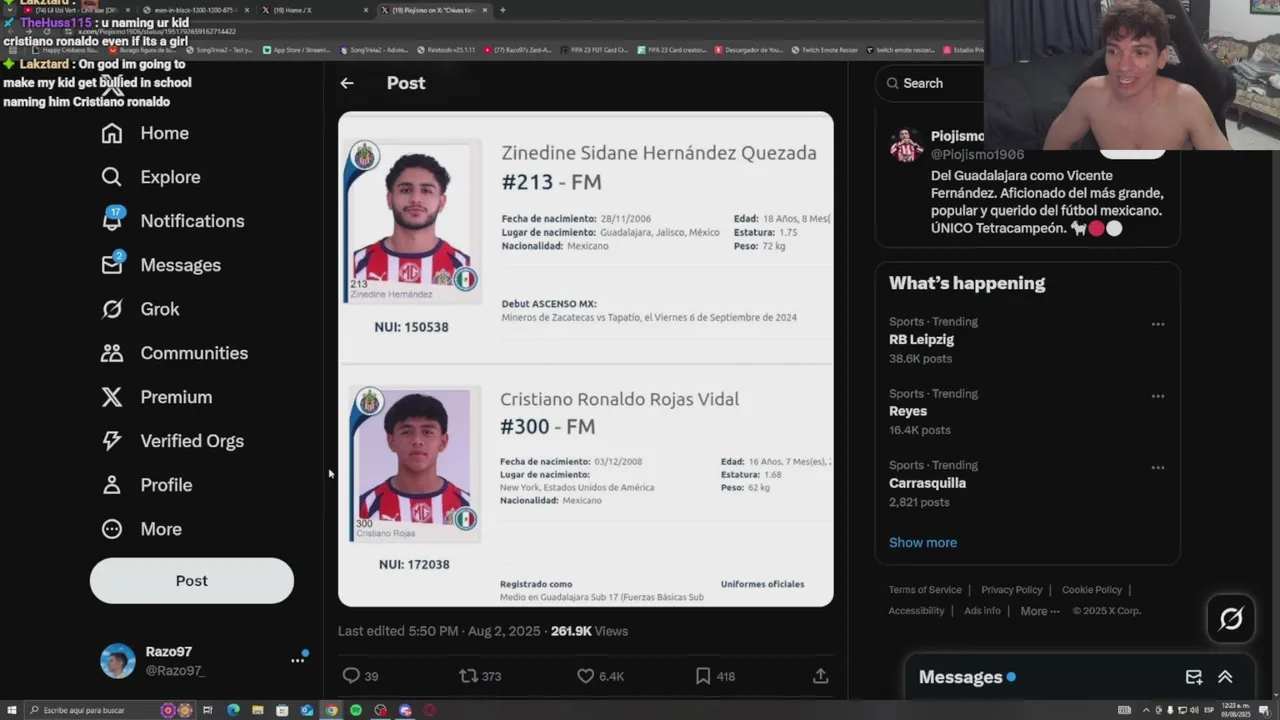Open the taskbar notification center

coord(1264,710)
